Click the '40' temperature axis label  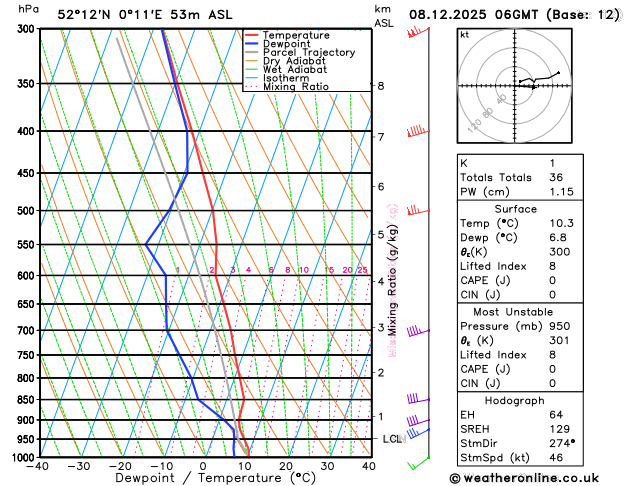369,466
